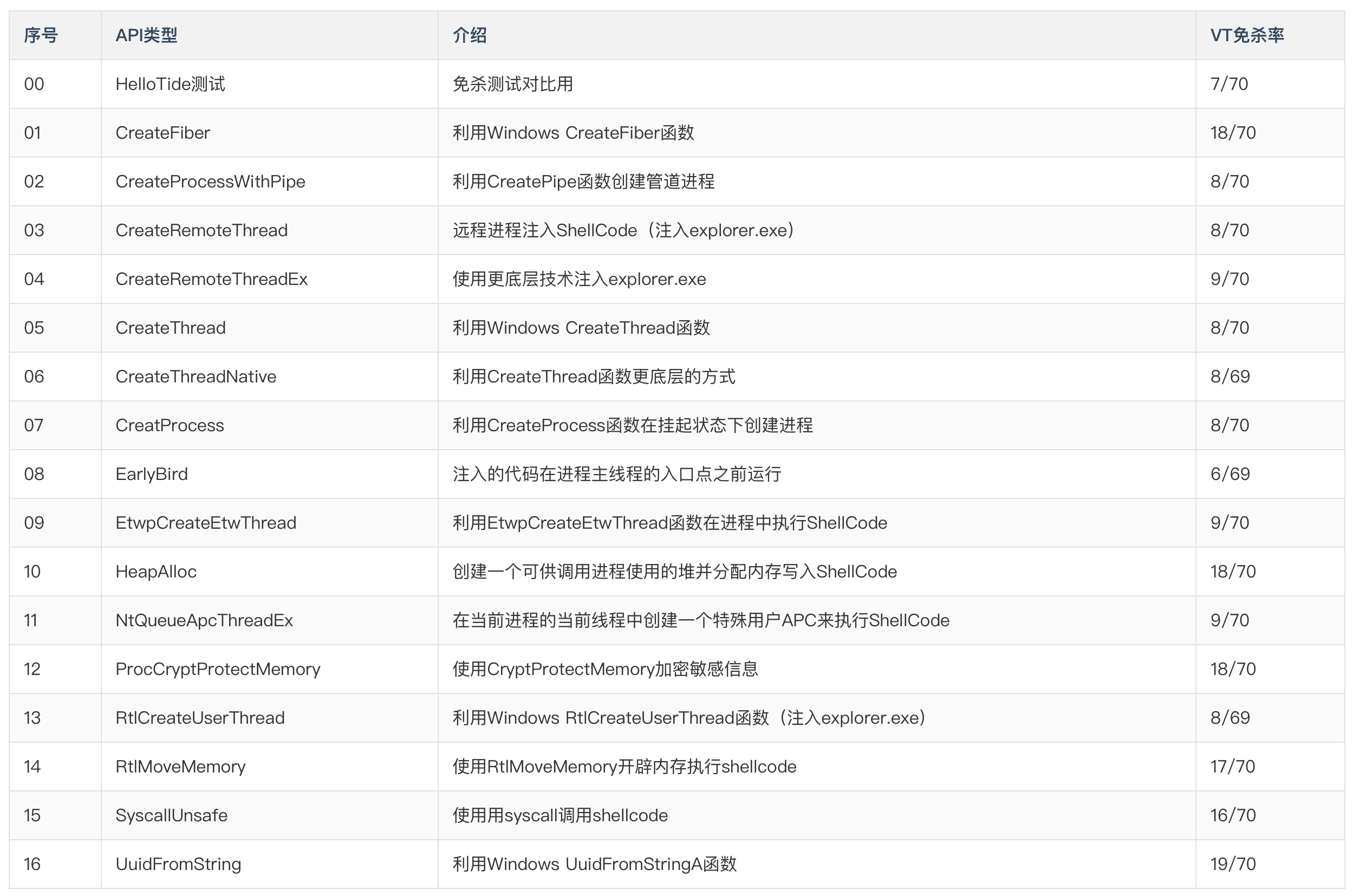This screenshot has width=1353, height=896.
Task: Select the CreateRemoteThreadEx cell
Action: coord(211,279)
